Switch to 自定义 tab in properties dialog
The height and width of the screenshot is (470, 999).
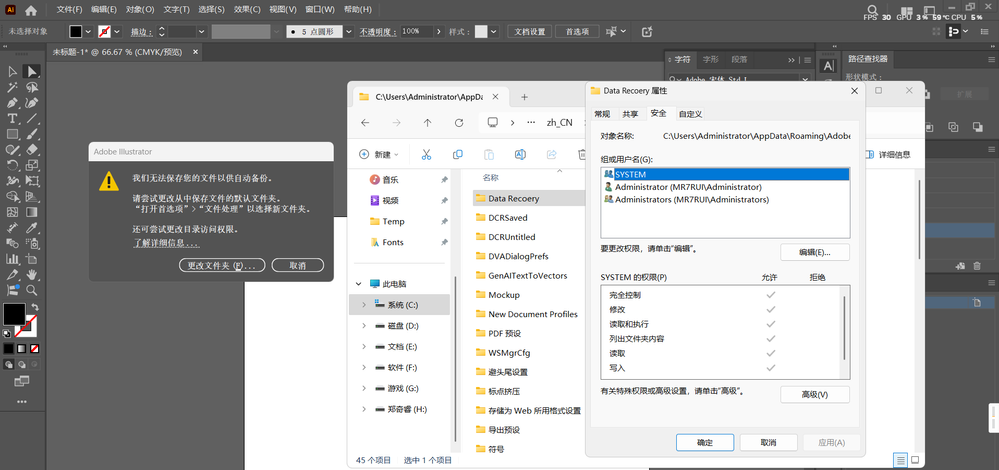(x=690, y=114)
